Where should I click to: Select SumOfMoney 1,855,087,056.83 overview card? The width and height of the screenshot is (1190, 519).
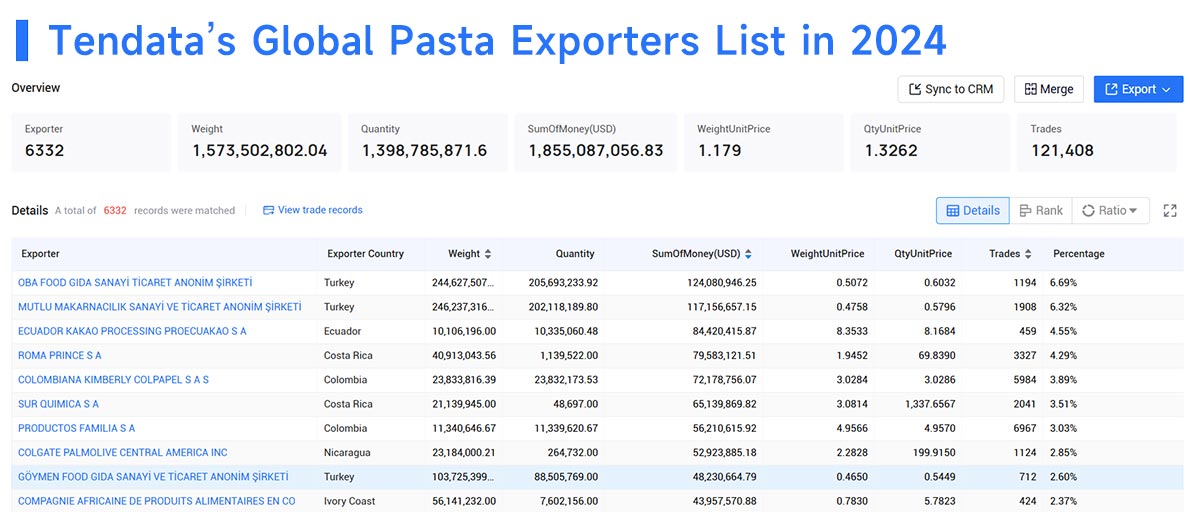596,142
